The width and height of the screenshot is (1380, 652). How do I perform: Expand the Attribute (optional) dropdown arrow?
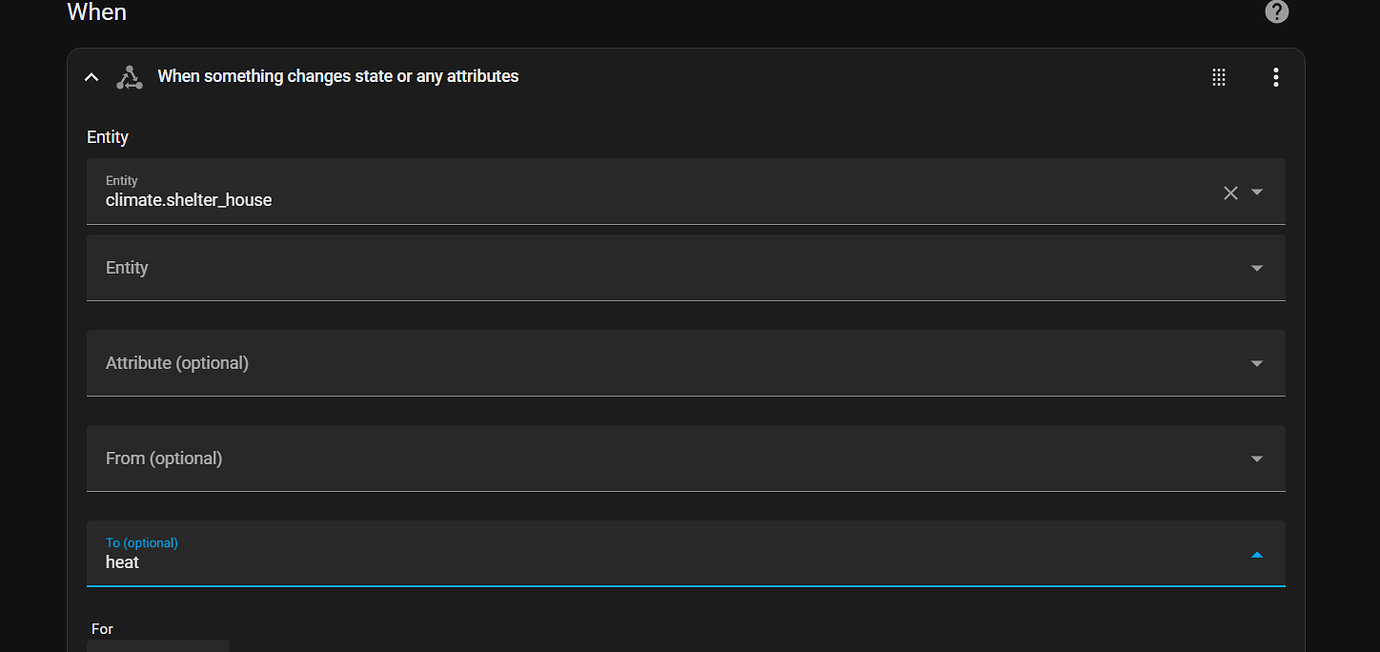(x=1257, y=364)
